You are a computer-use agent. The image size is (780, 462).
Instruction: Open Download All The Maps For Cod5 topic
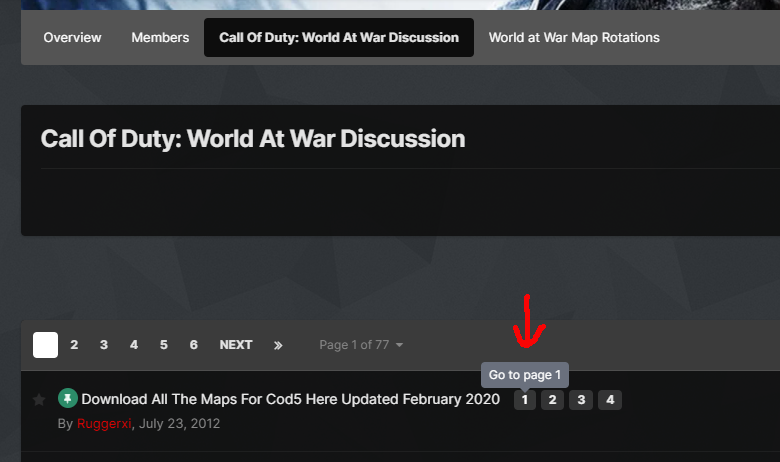(x=291, y=399)
